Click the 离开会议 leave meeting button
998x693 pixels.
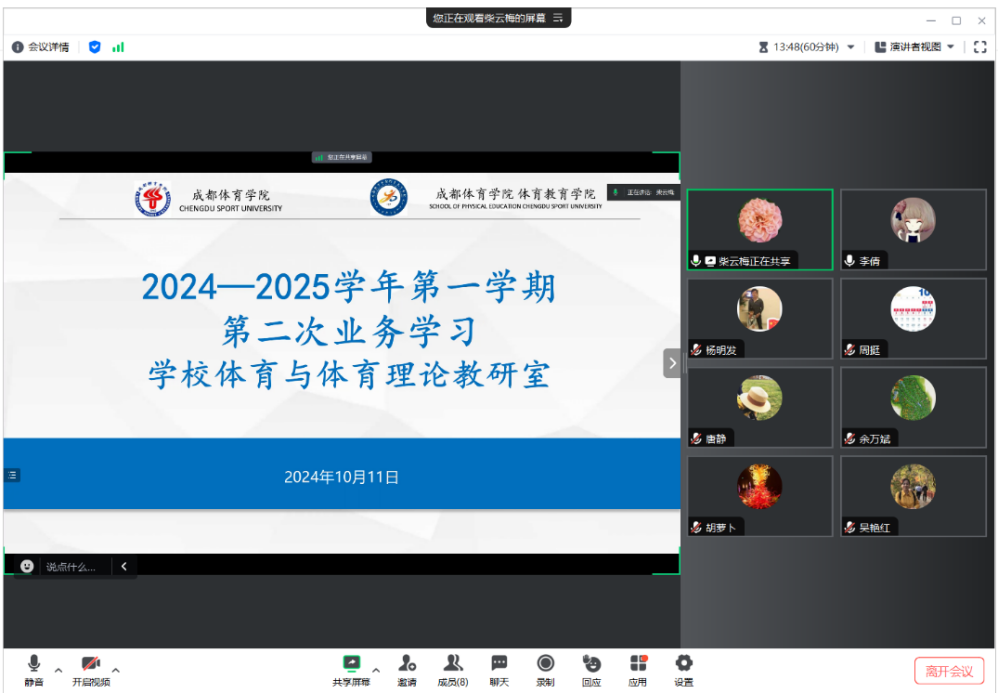tap(948, 671)
